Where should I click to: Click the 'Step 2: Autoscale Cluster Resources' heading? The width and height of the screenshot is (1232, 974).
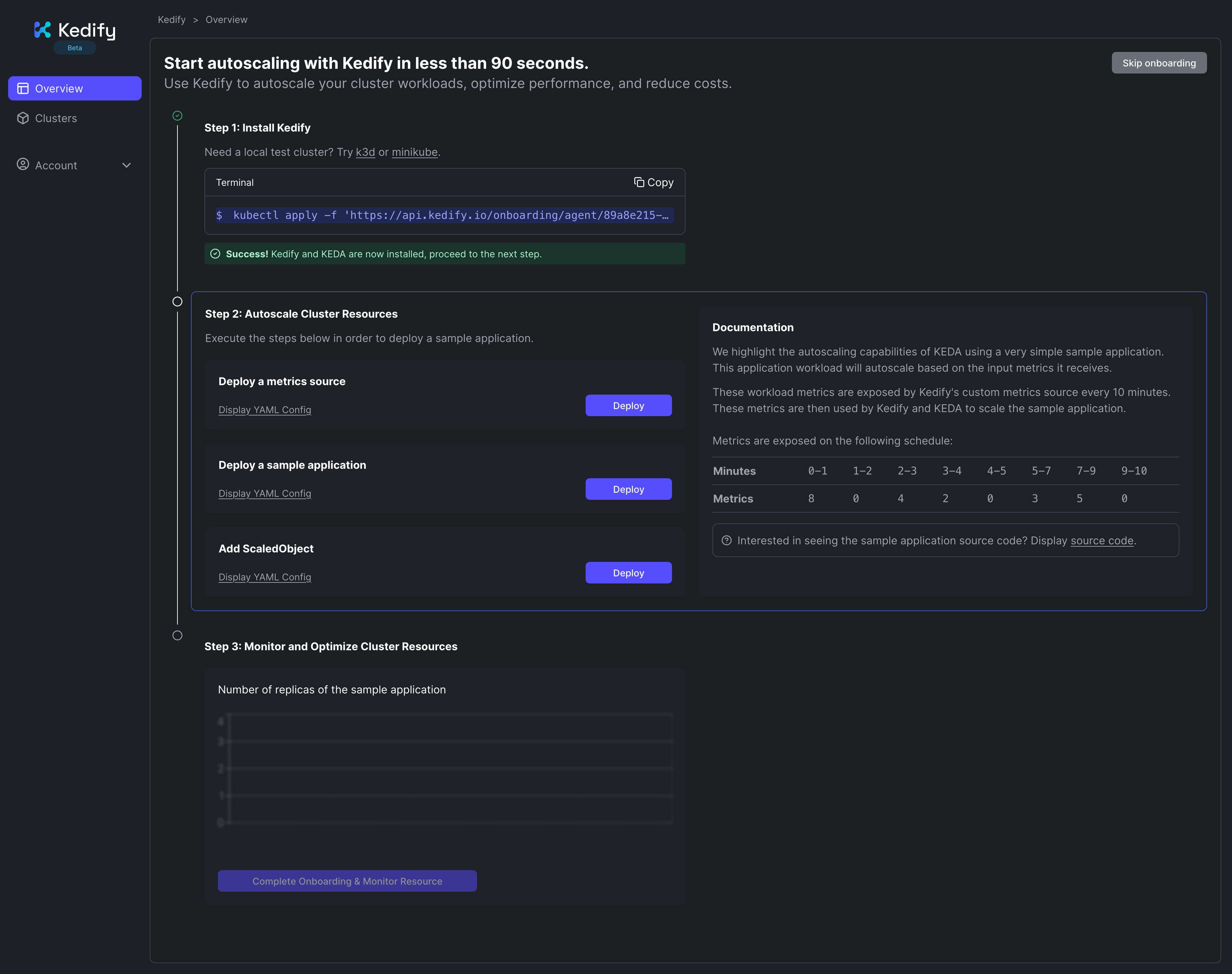coord(301,314)
